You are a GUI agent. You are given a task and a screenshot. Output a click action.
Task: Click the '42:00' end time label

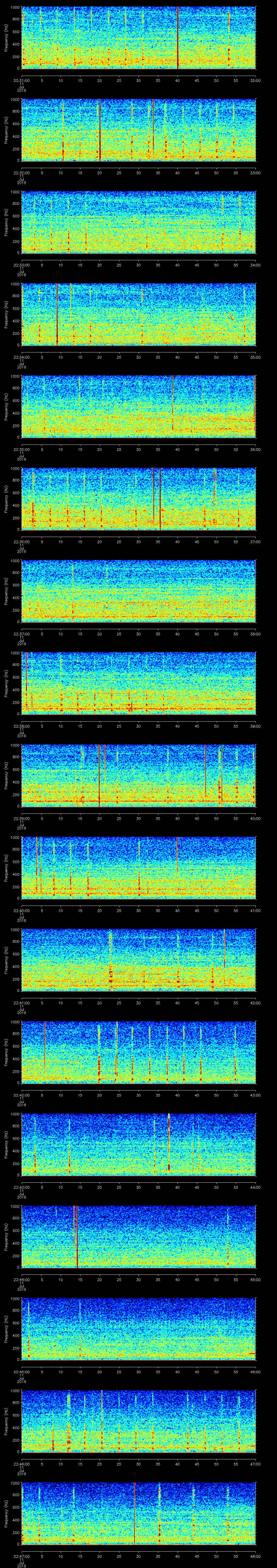[255, 1003]
